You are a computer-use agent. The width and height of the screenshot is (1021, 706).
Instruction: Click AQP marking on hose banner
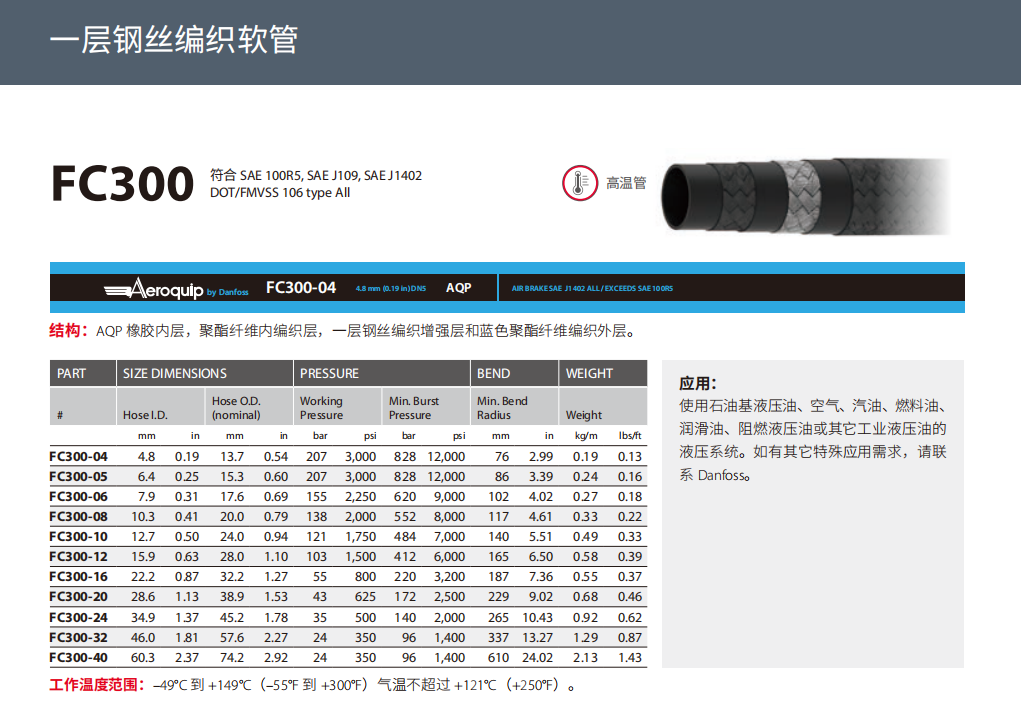pyautogui.click(x=458, y=288)
